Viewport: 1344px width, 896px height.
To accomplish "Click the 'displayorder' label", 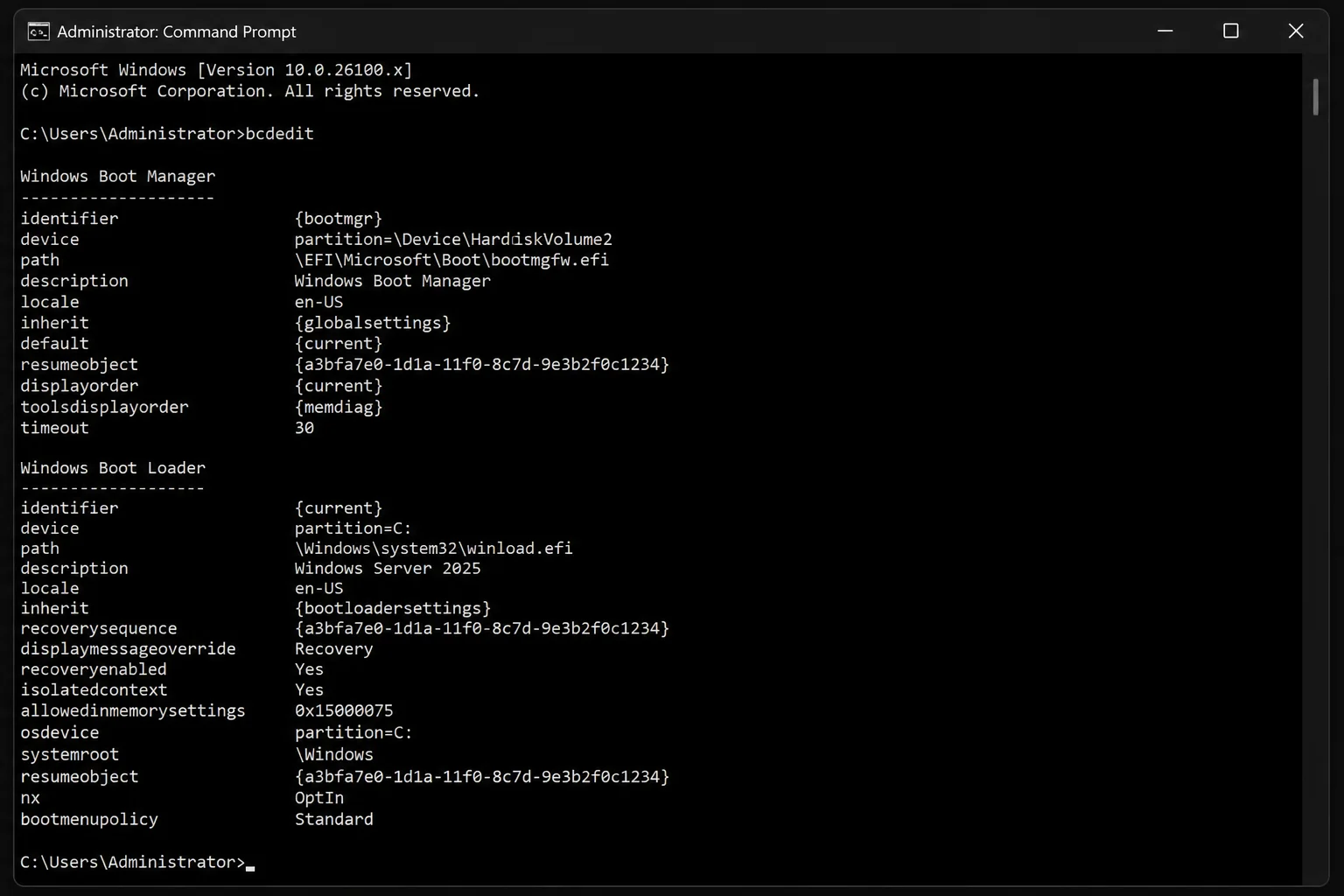I will pyautogui.click(x=80, y=386).
